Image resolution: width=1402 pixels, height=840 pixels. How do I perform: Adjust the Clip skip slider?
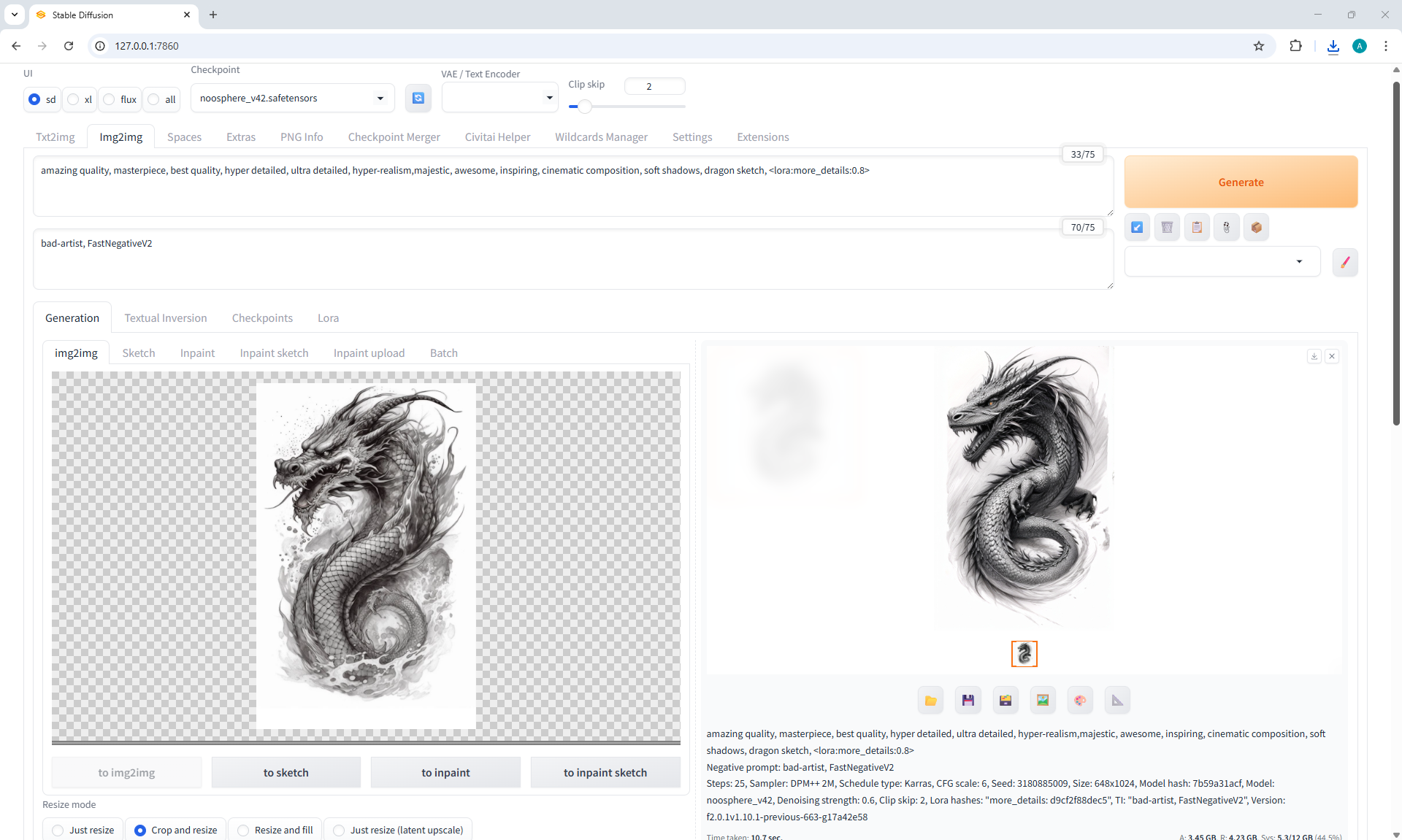(x=585, y=107)
